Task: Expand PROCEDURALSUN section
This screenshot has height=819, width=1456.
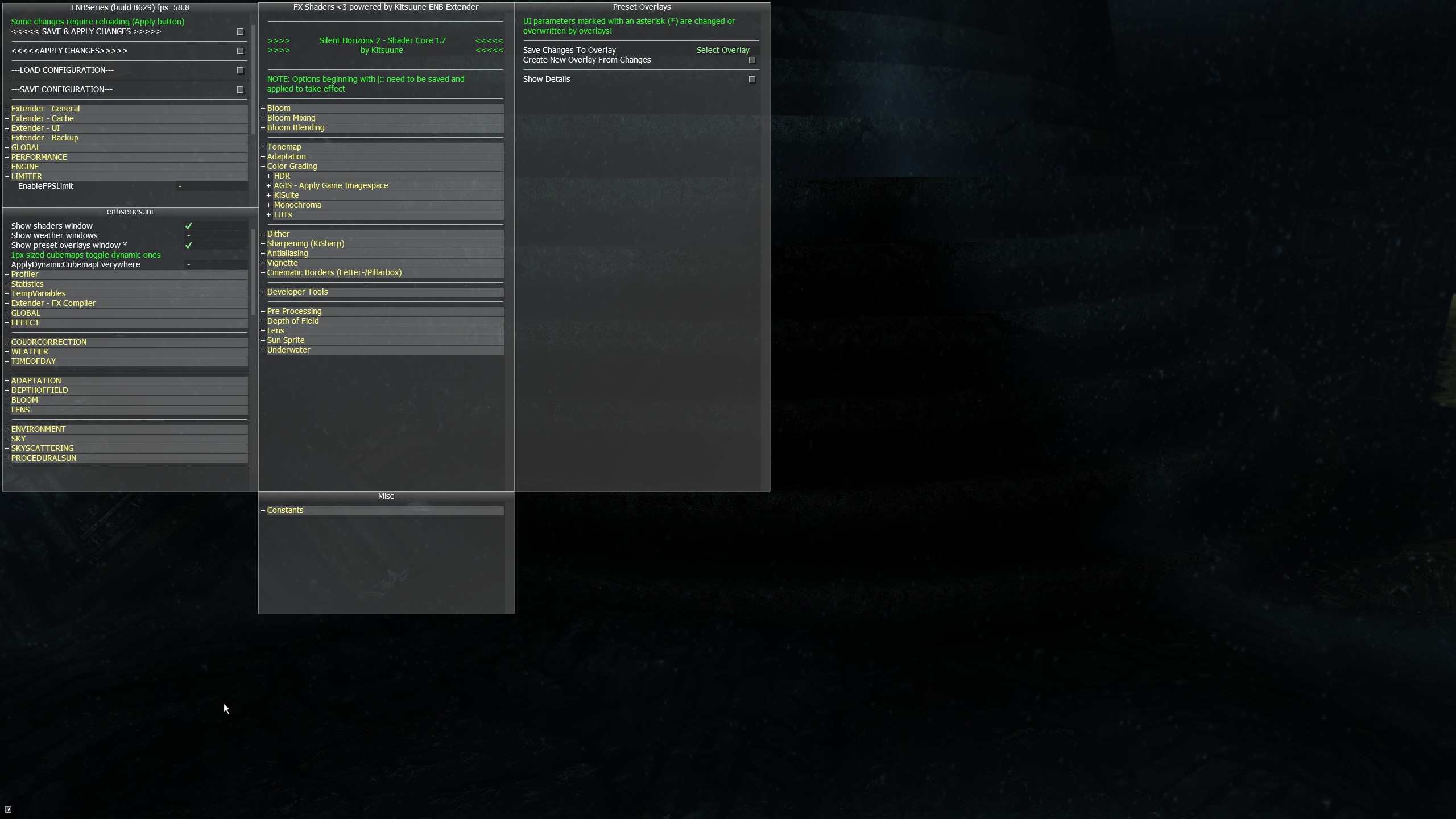Action: pos(126,458)
